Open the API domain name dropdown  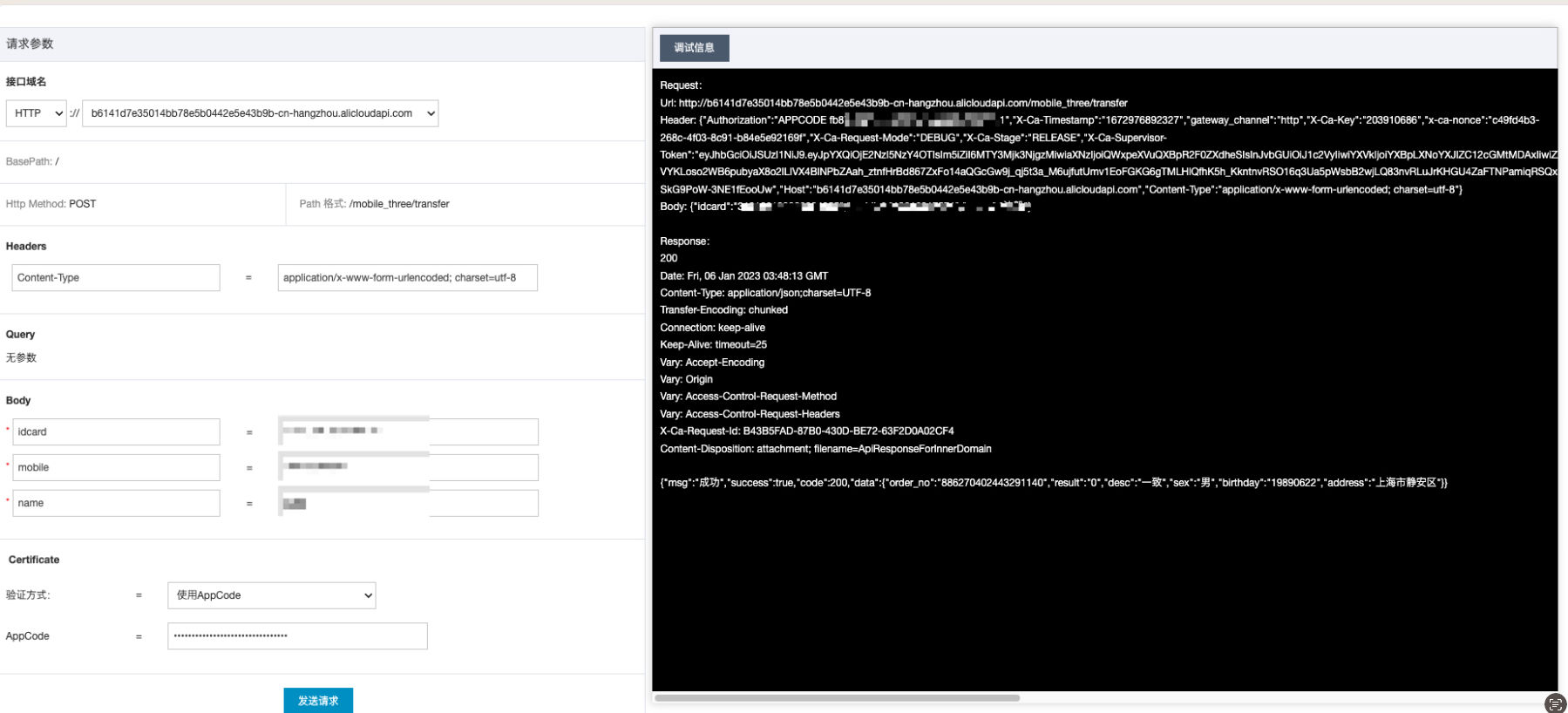click(260, 113)
